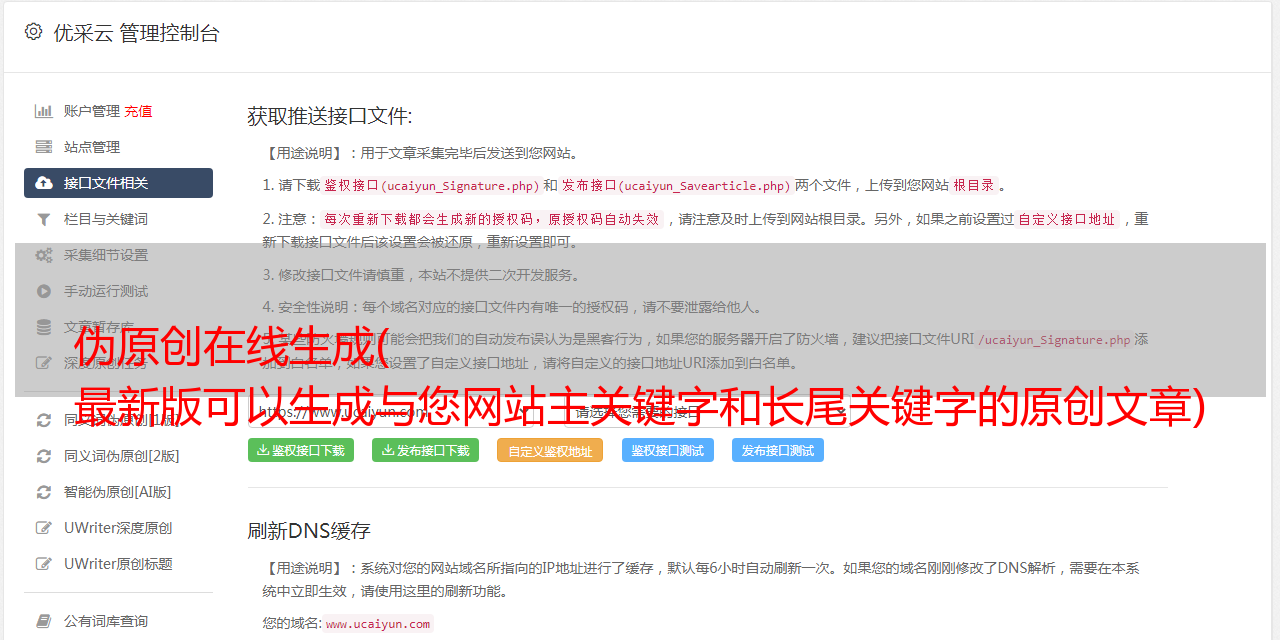Click the 根目录 highlighted text
1280x640 pixels.
[x=974, y=185]
